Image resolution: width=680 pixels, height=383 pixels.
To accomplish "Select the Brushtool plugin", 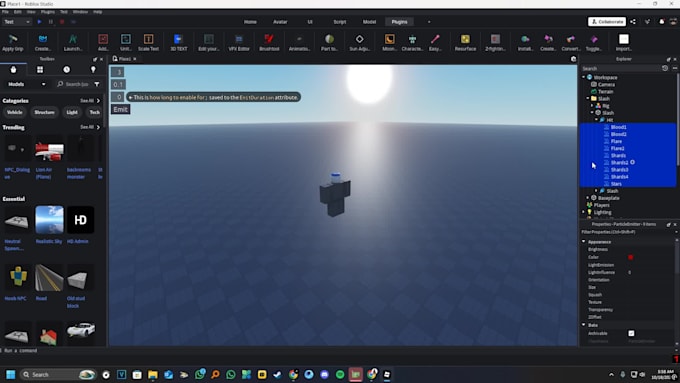I will tap(269, 39).
